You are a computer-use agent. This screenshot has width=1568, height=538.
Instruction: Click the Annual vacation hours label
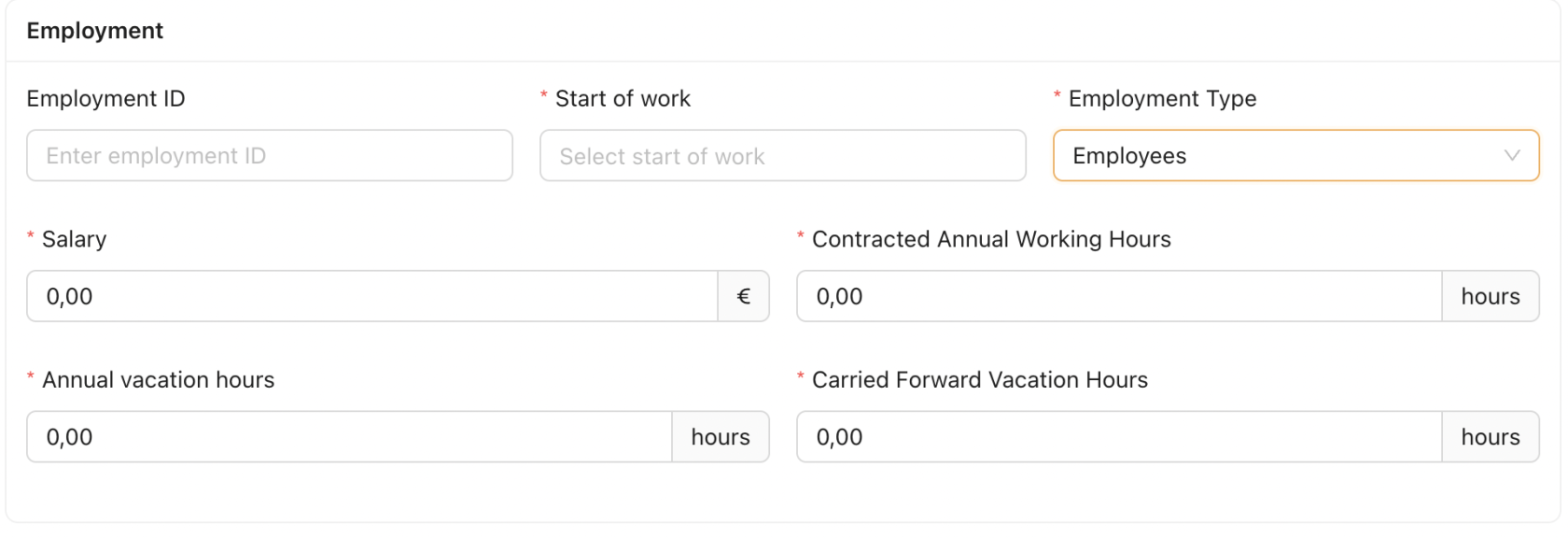point(158,380)
